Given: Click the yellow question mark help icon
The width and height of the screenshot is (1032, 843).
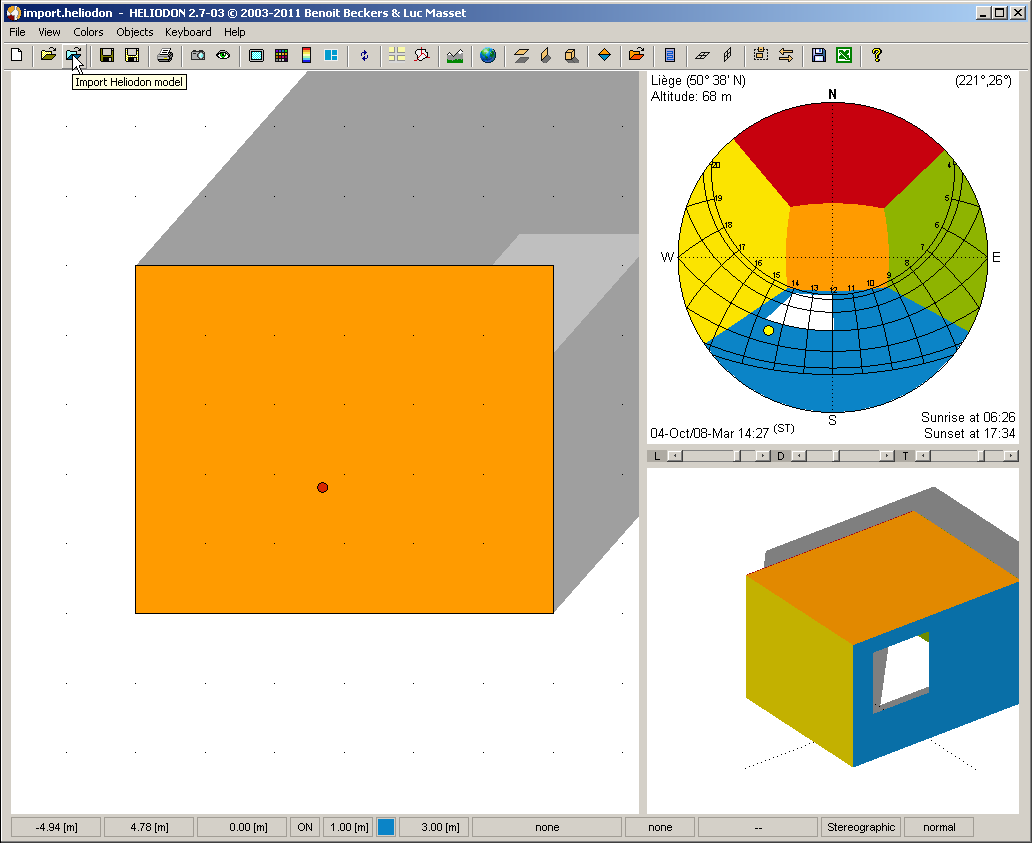Looking at the screenshot, I should pos(877,55).
